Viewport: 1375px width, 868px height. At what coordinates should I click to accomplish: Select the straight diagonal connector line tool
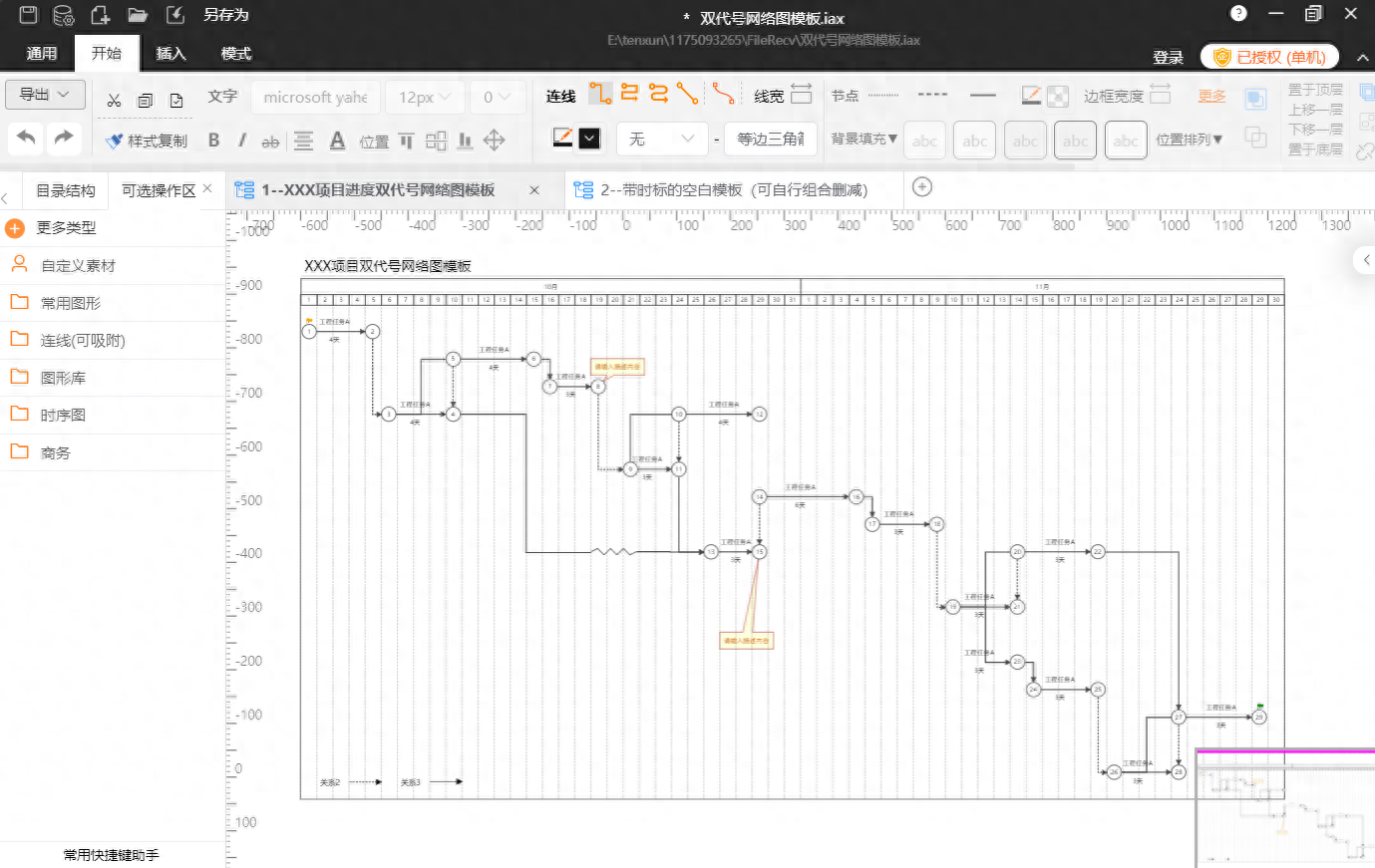pos(687,94)
